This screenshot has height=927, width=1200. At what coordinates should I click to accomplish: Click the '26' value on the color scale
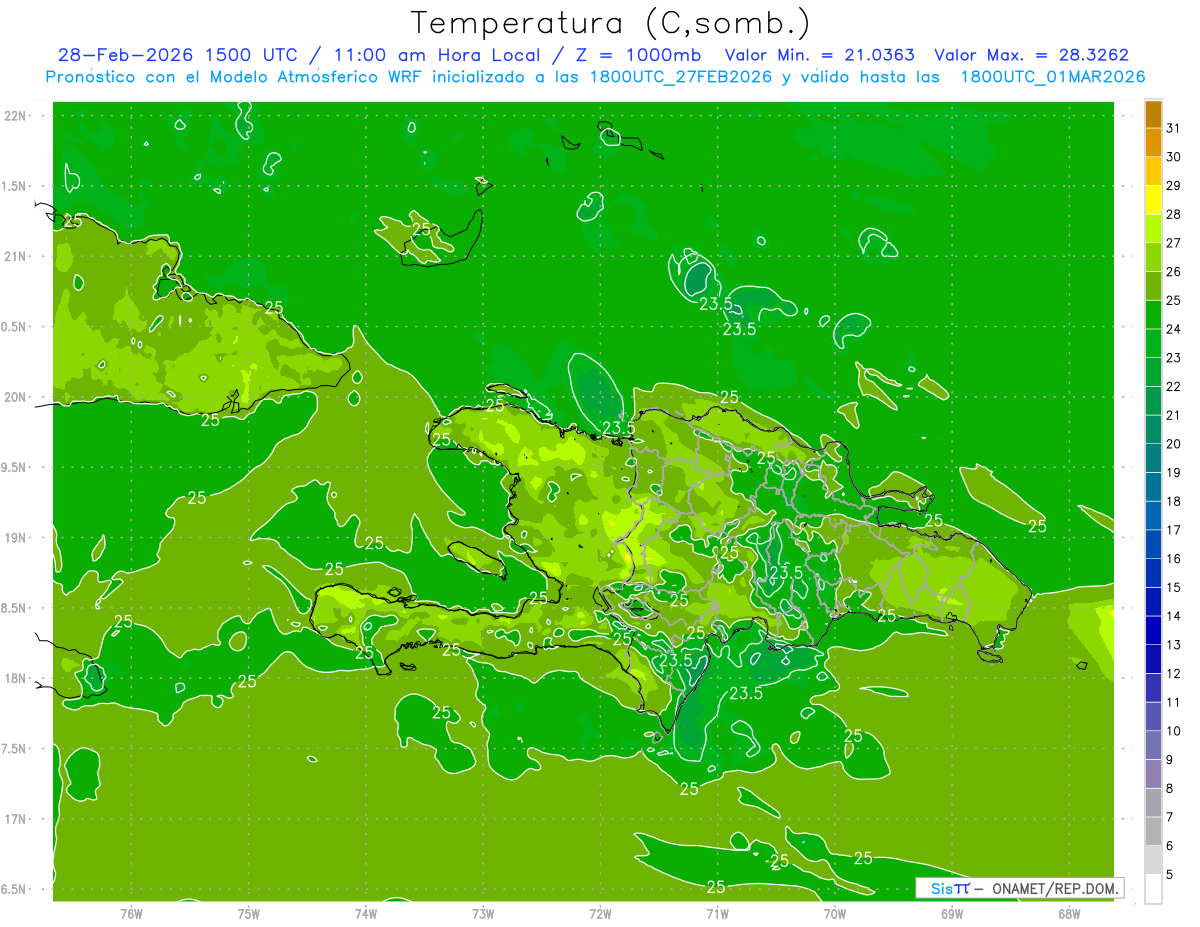[1174, 272]
